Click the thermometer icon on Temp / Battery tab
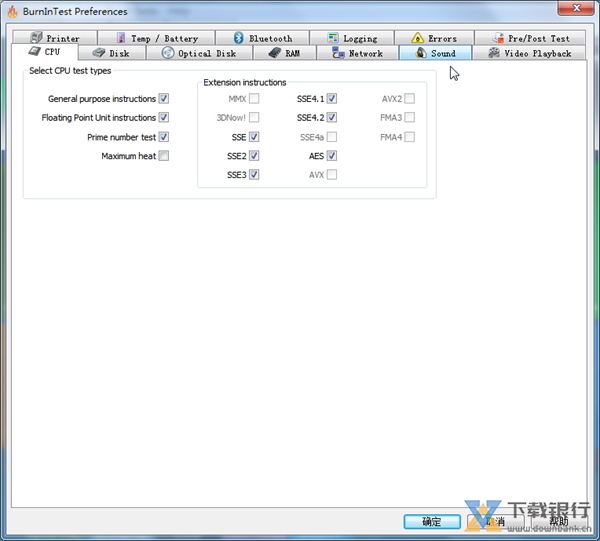The width and height of the screenshot is (600, 541). (121, 38)
